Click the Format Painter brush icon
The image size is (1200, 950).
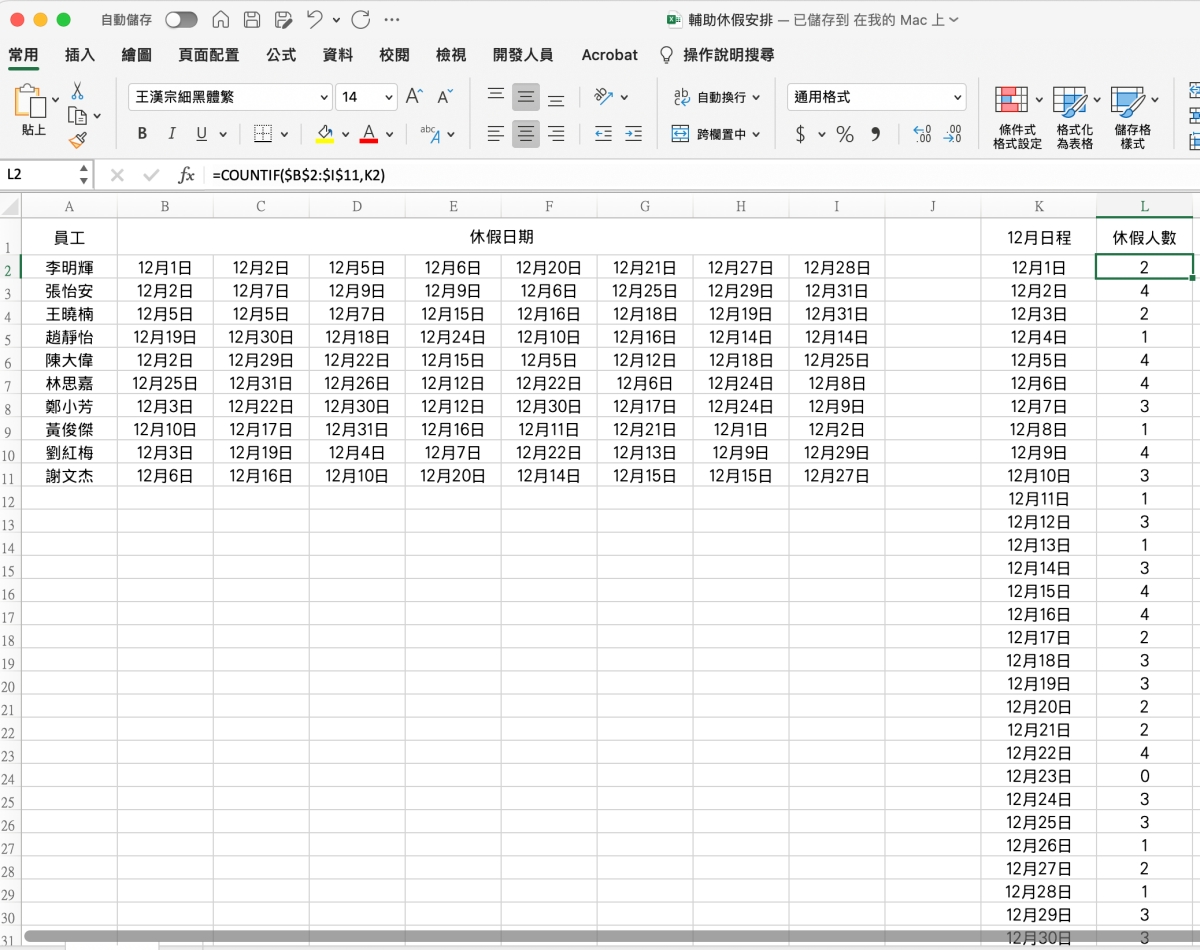point(77,140)
